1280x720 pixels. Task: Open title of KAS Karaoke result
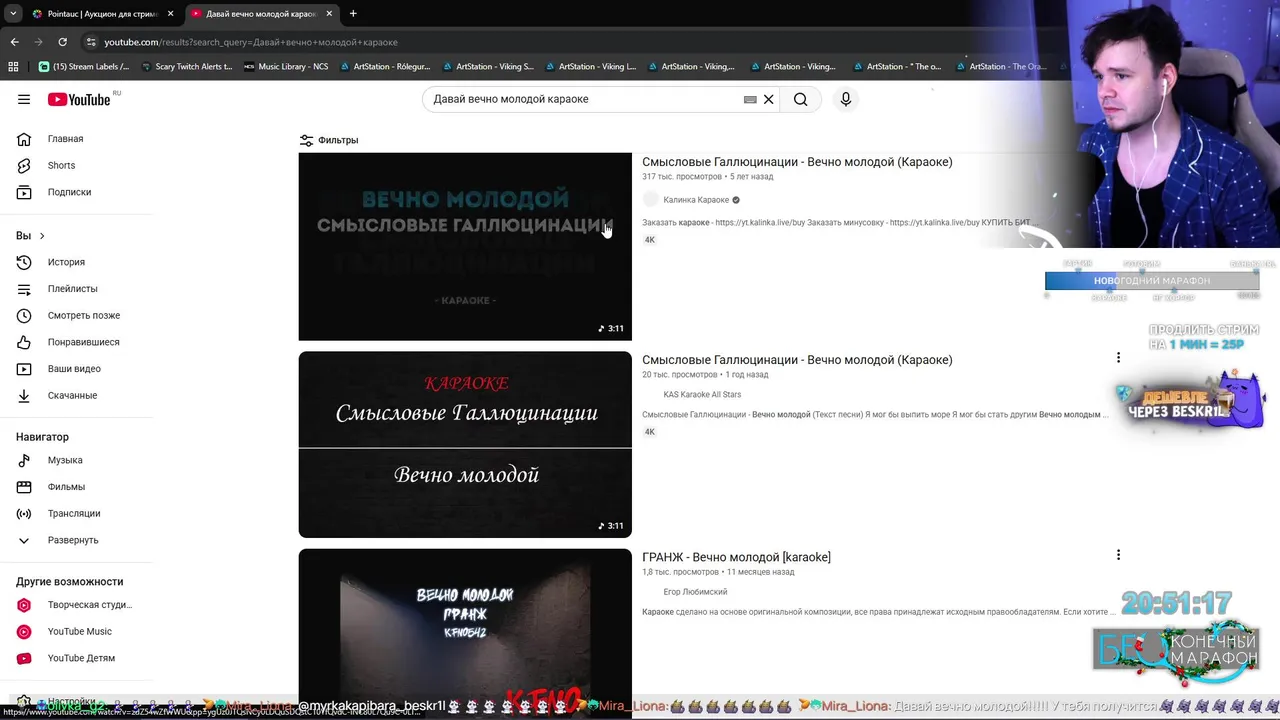[797, 360]
